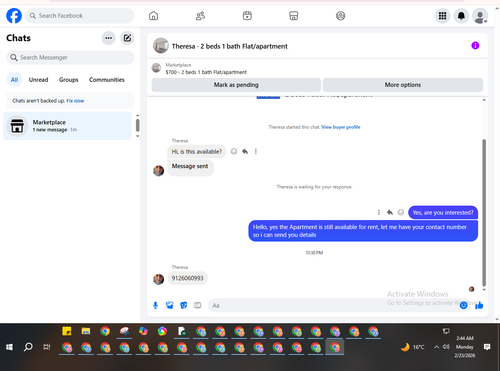Start a new message with compose icon
The width and height of the screenshot is (500, 371).
(x=127, y=38)
